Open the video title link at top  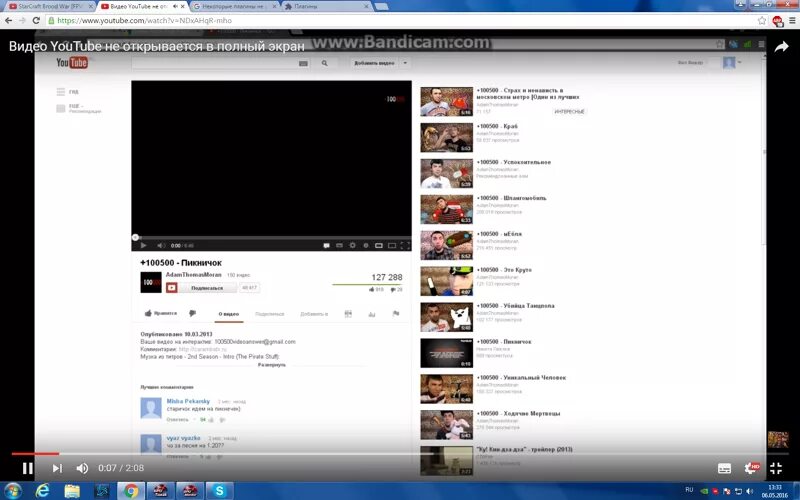[157, 46]
